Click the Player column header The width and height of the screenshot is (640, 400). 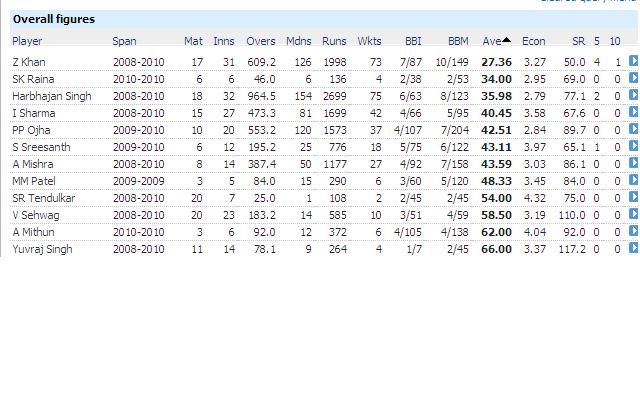(27, 41)
